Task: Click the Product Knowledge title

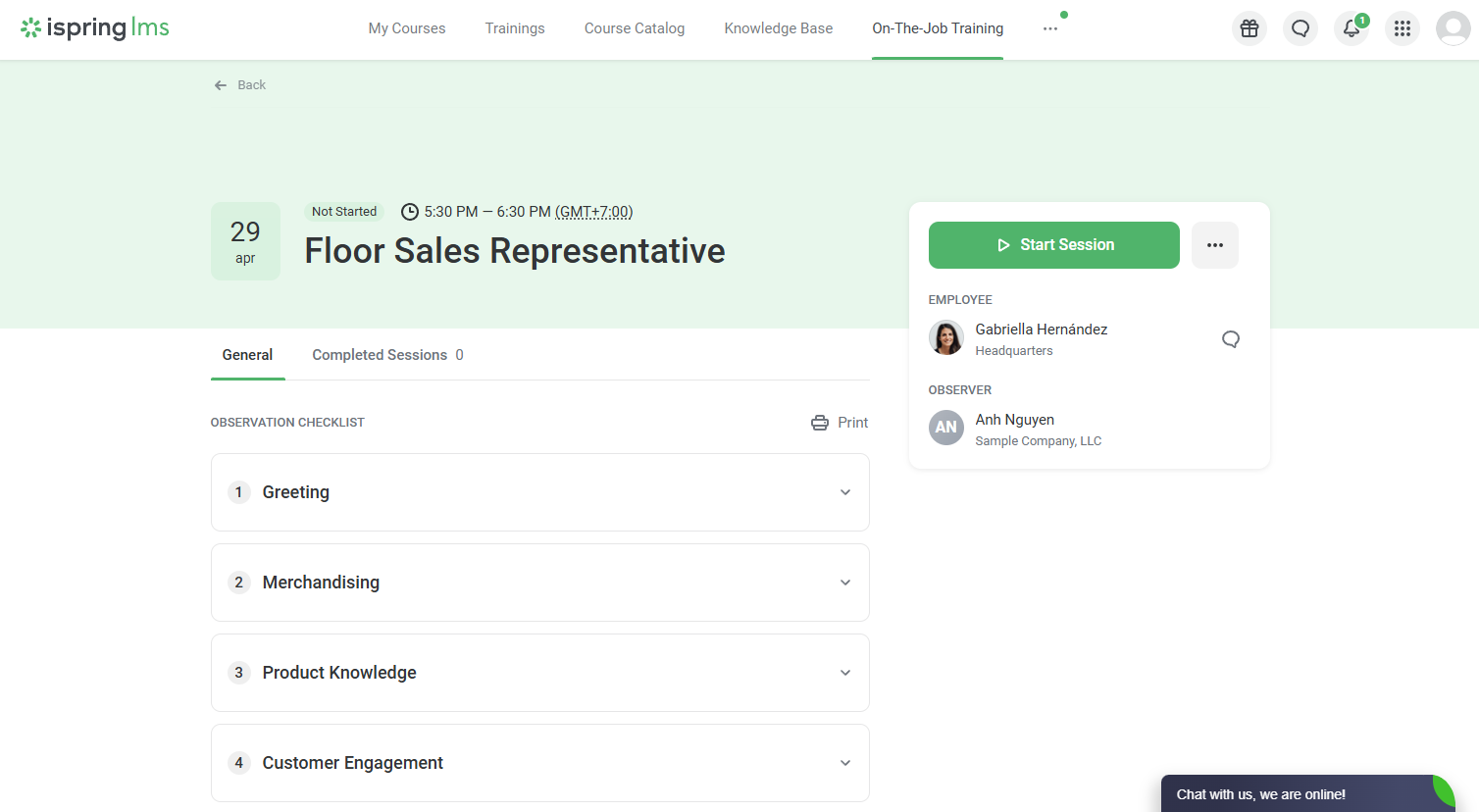Action: tap(339, 673)
